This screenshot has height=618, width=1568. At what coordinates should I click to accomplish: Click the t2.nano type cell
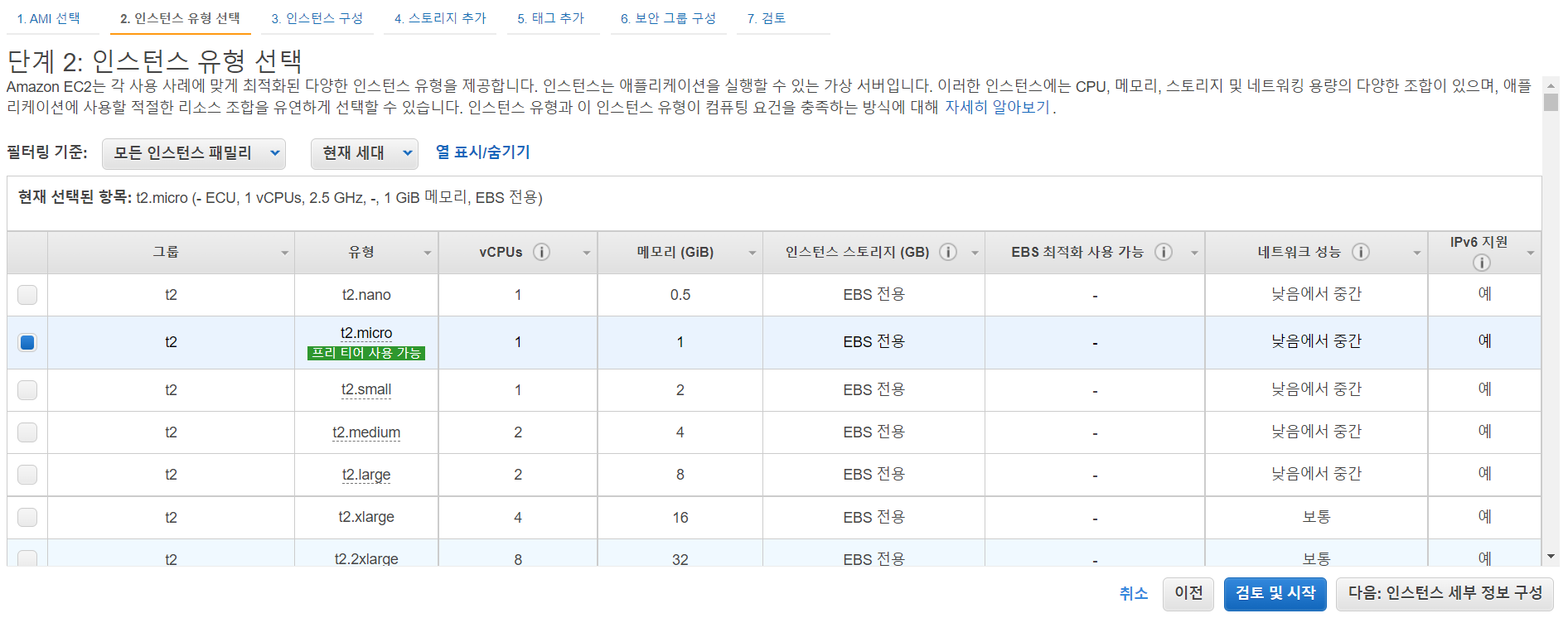[x=366, y=295]
